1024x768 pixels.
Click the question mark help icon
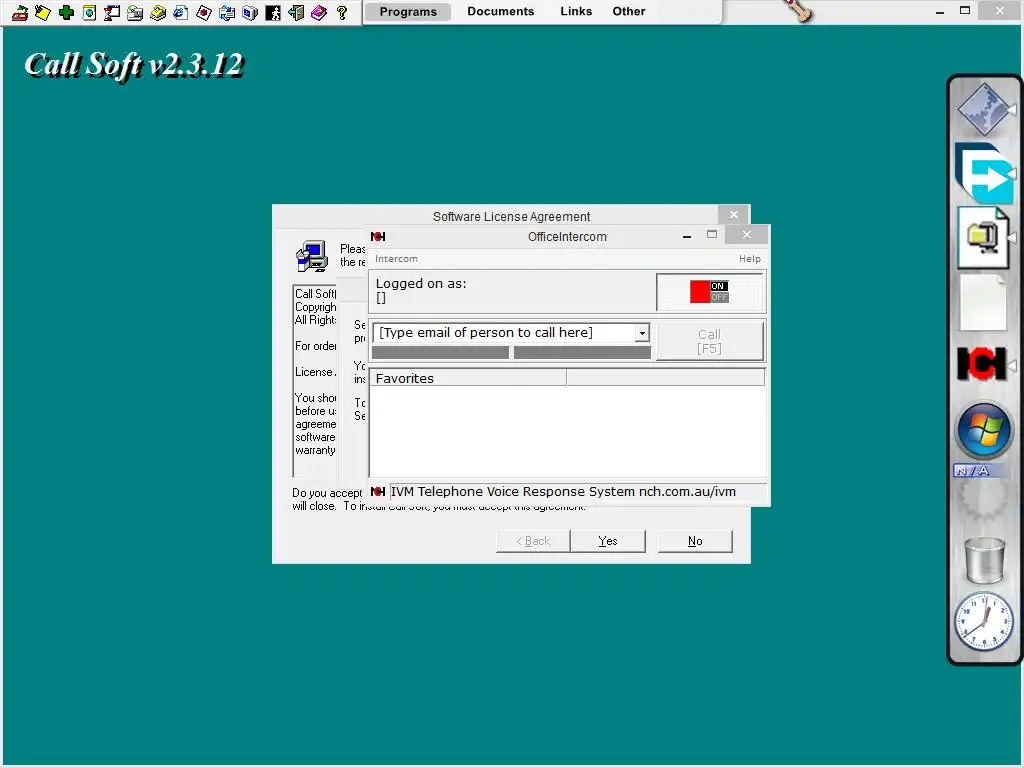coord(342,12)
